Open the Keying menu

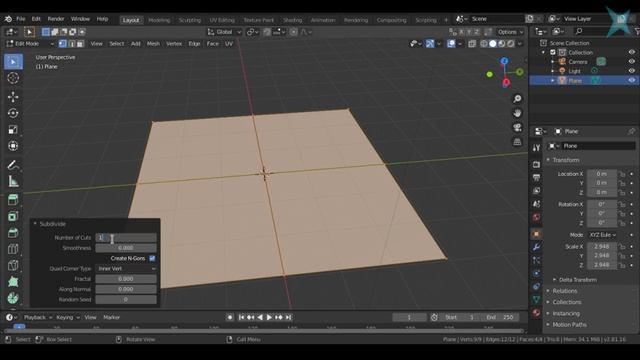[x=67, y=317]
